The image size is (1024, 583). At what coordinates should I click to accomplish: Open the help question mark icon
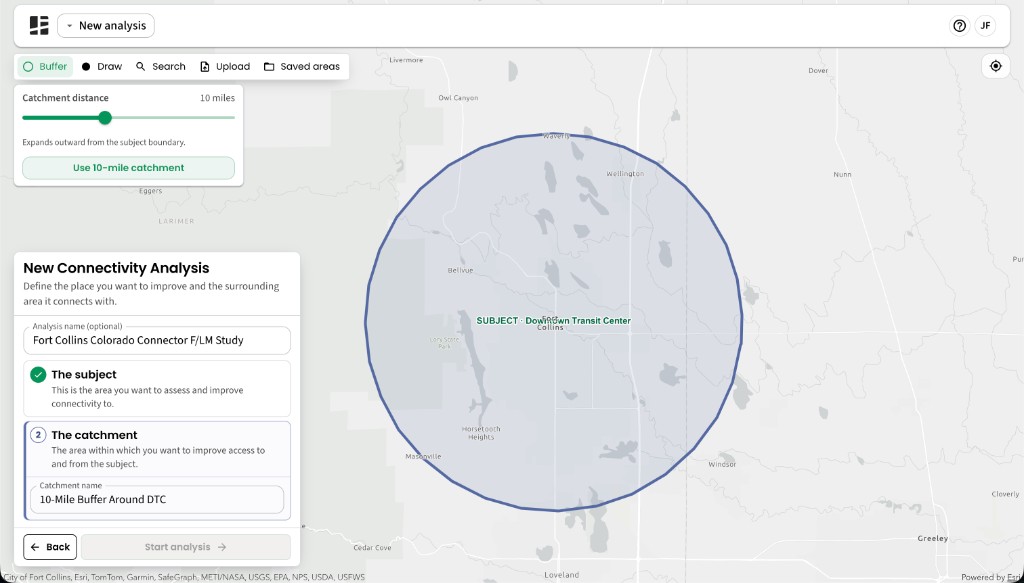coord(959,25)
